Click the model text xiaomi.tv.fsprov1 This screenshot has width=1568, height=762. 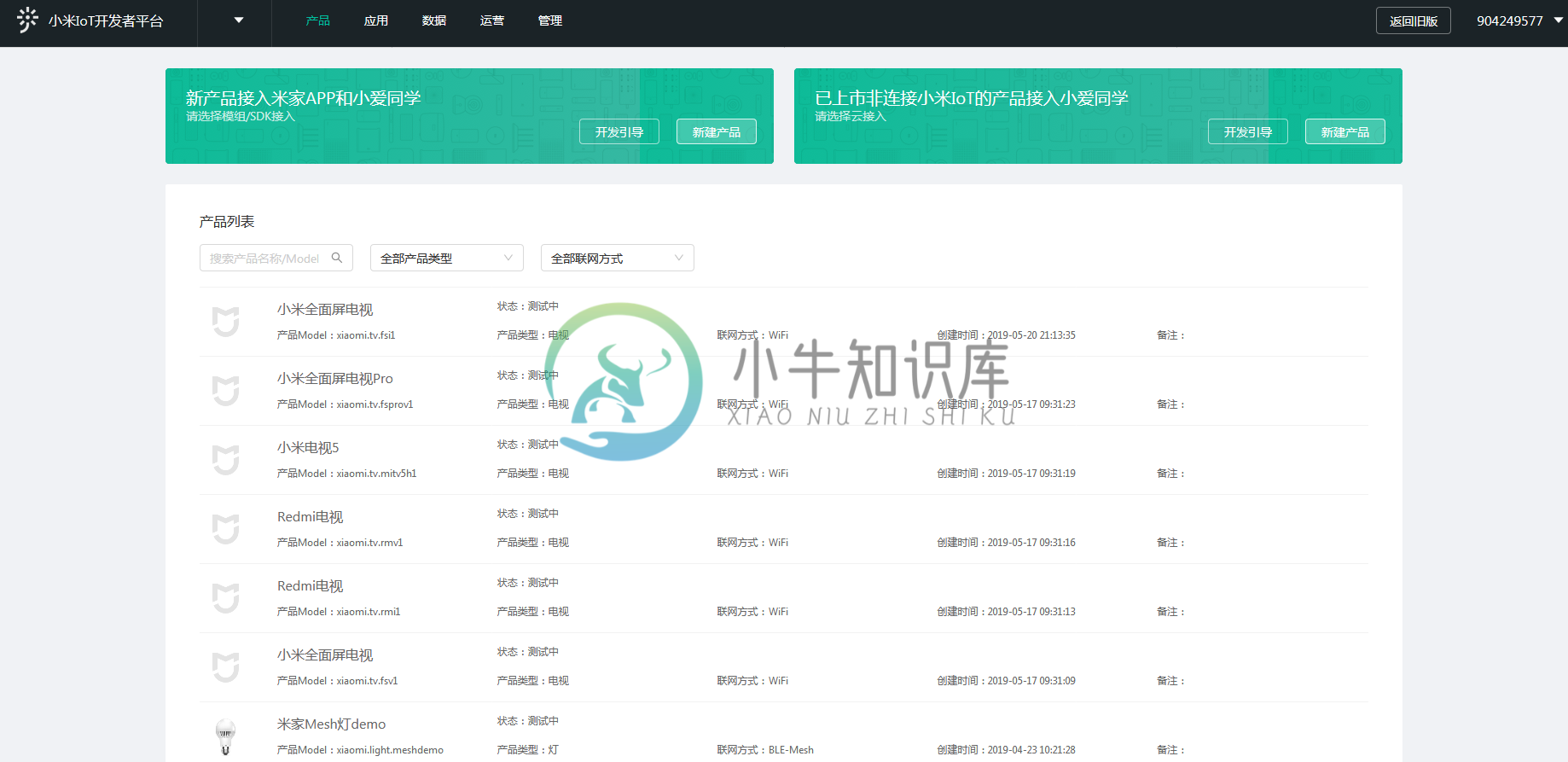pos(375,404)
